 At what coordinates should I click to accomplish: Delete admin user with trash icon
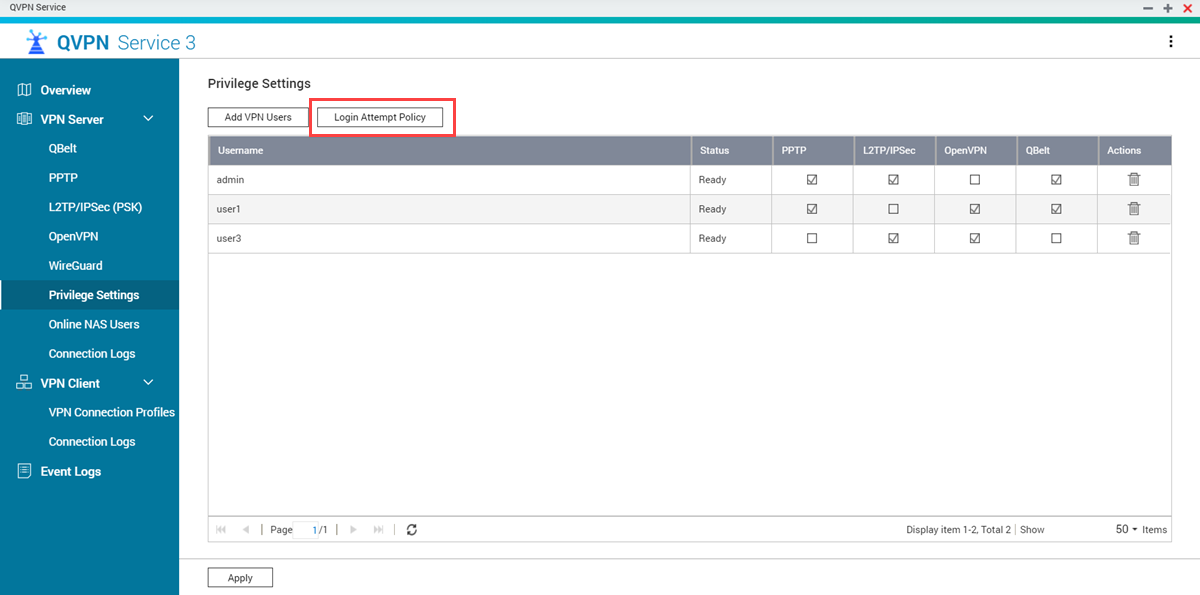[1134, 180]
